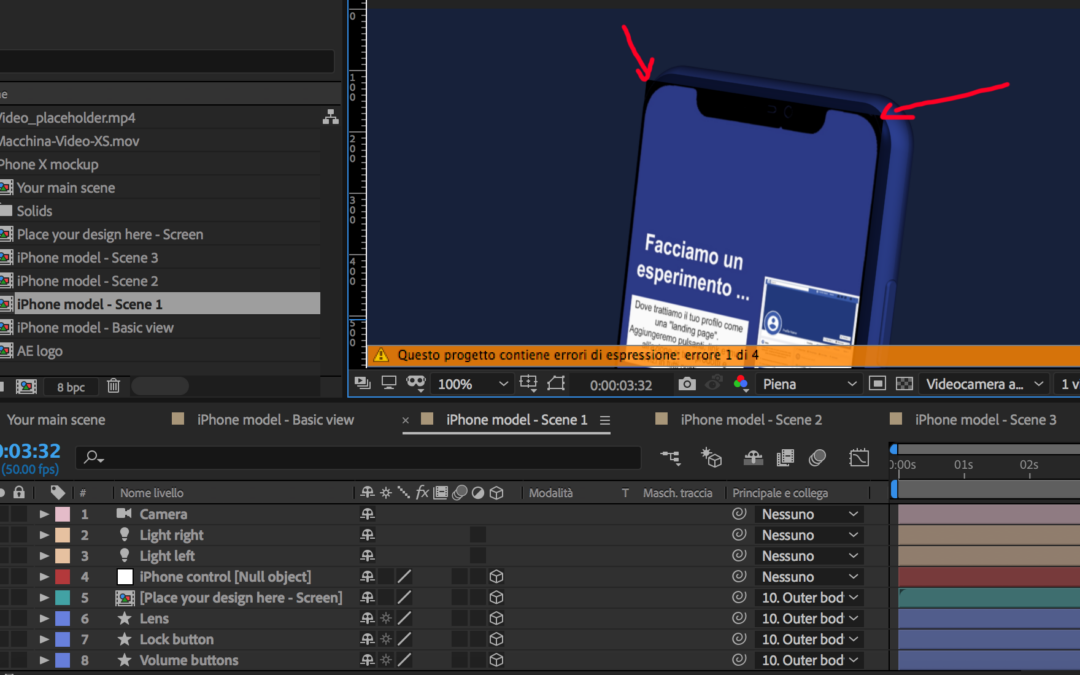1080x675 pixels.
Task: Delete selected item with trash icon
Action: (x=114, y=386)
